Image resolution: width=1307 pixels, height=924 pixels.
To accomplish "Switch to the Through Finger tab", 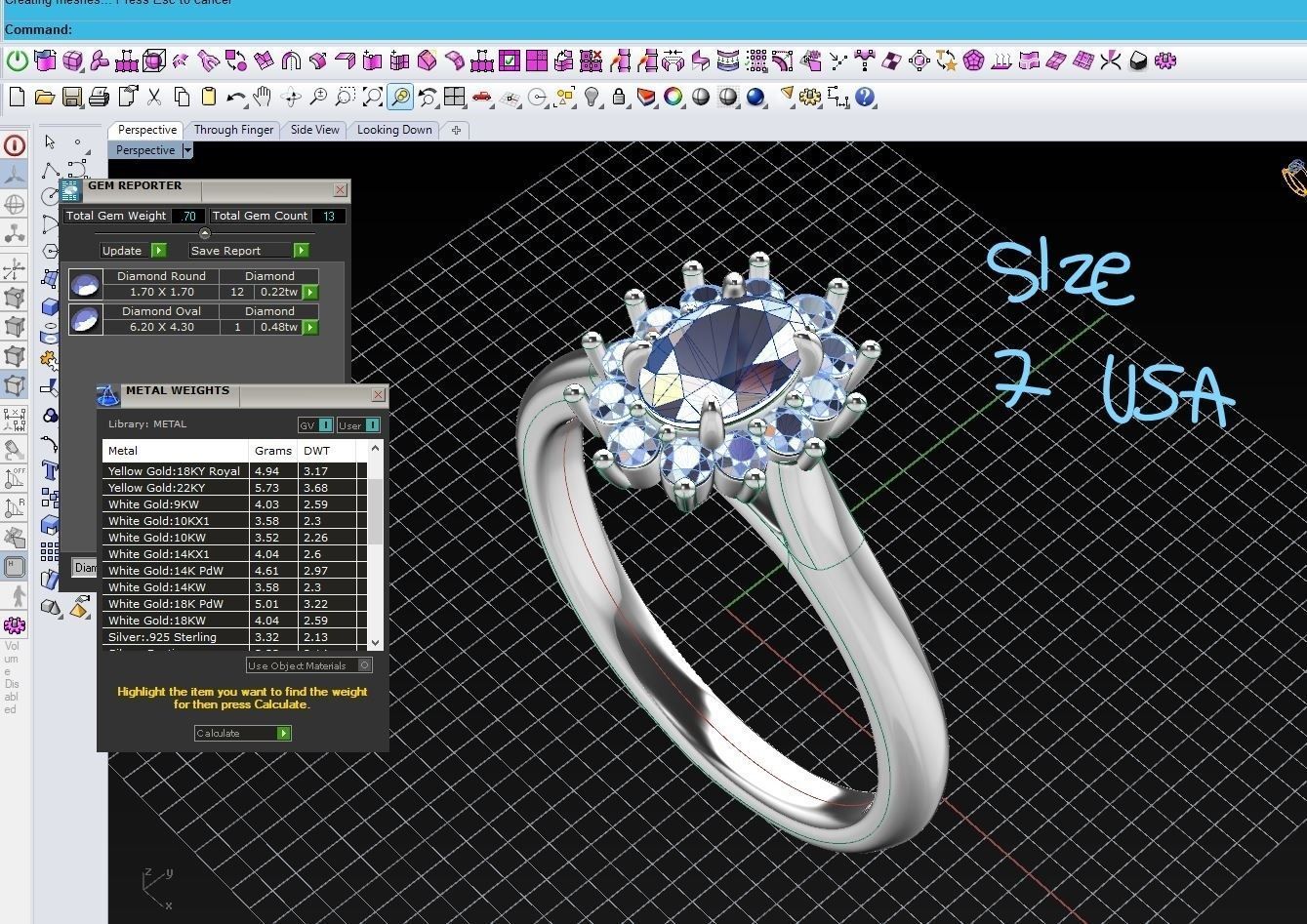I will pyautogui.click(x=233, y=130).
